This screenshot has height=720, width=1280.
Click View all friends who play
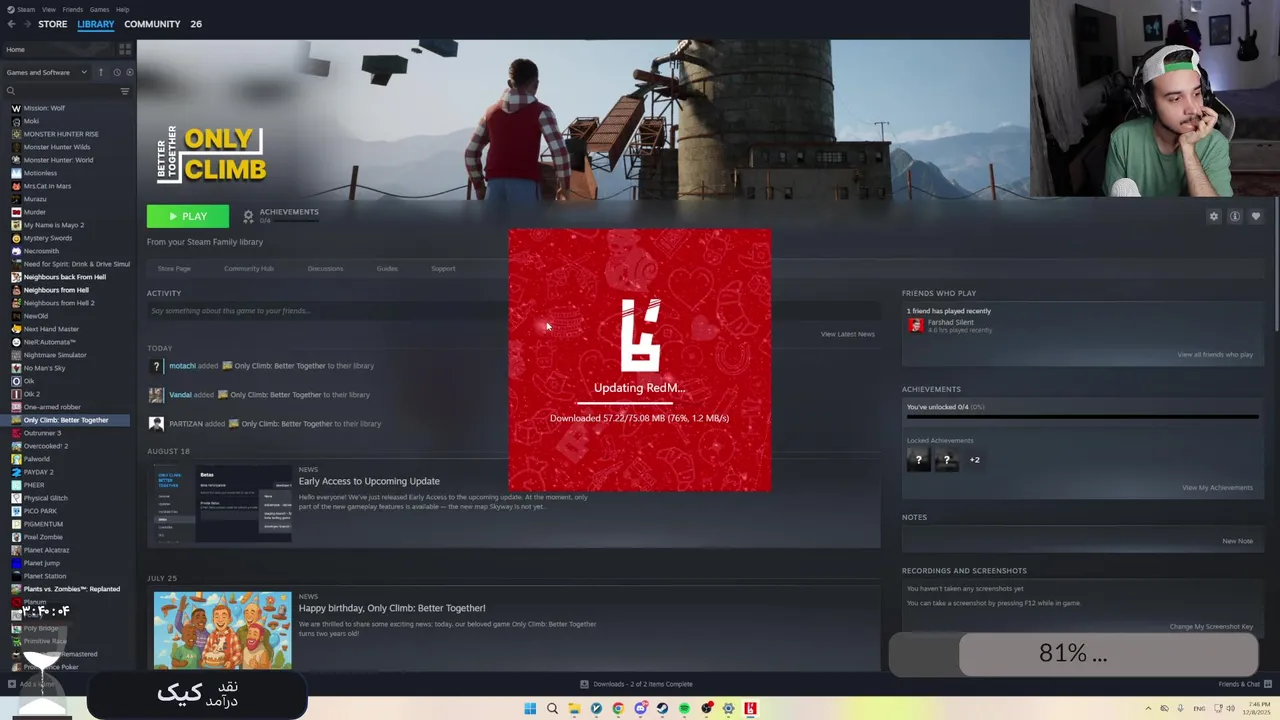(1215, 354)
